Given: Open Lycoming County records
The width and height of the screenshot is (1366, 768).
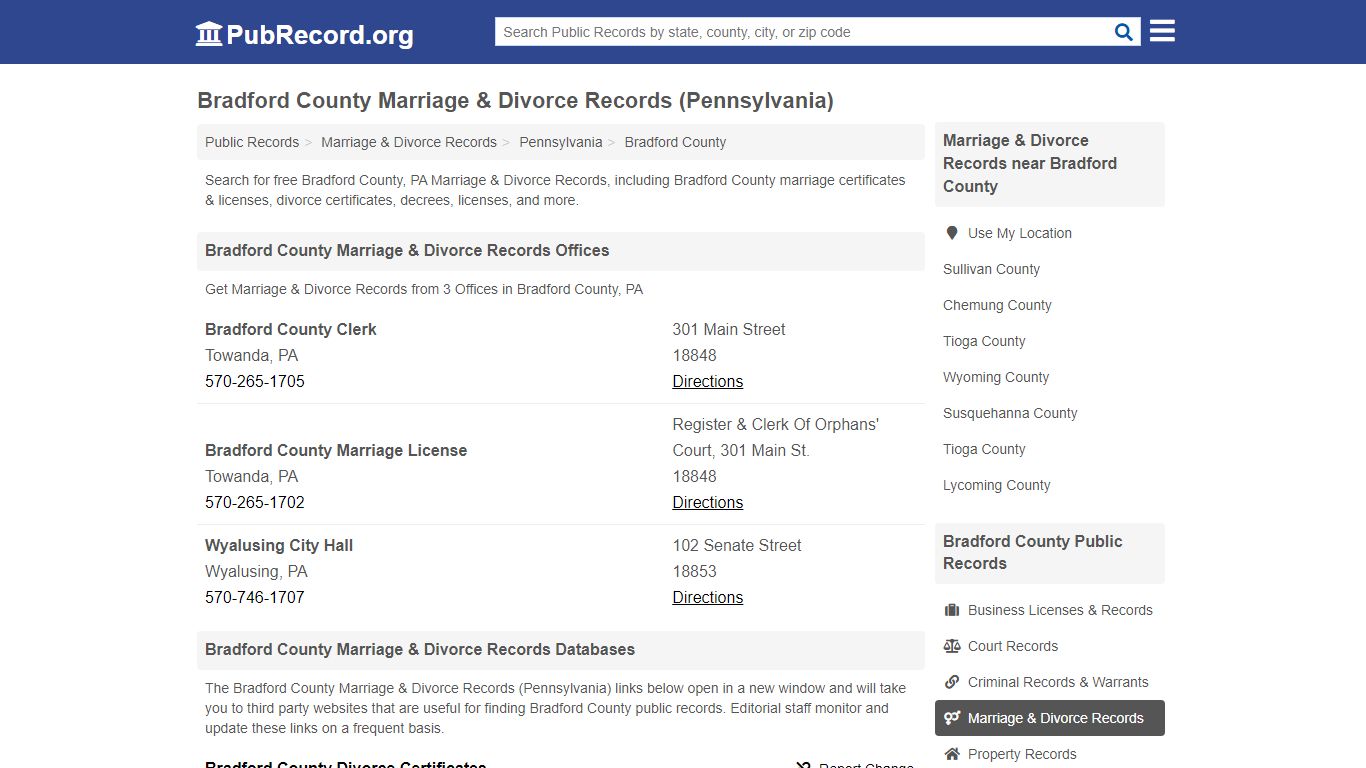Looking at the screenshot, I should coord(997,485).
